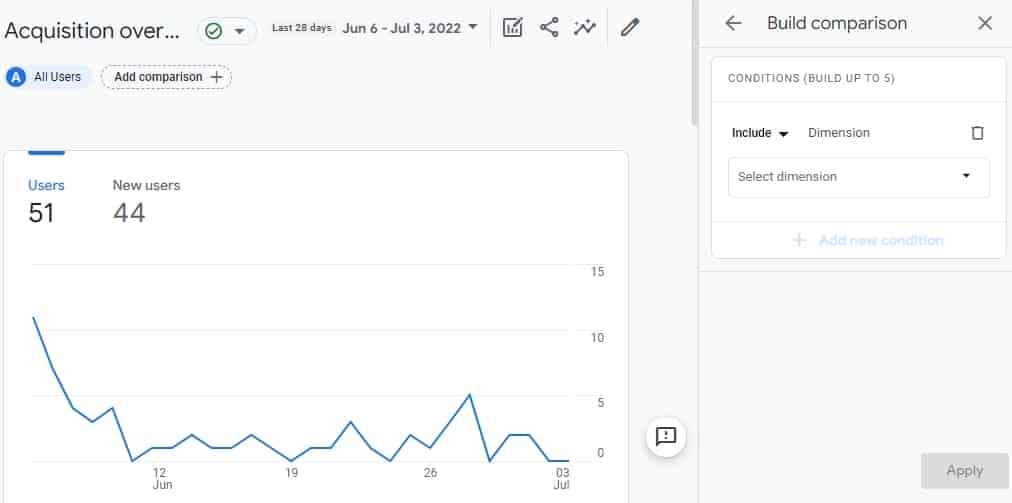
Task: Click Add new condition
Action: coord(868,240)
